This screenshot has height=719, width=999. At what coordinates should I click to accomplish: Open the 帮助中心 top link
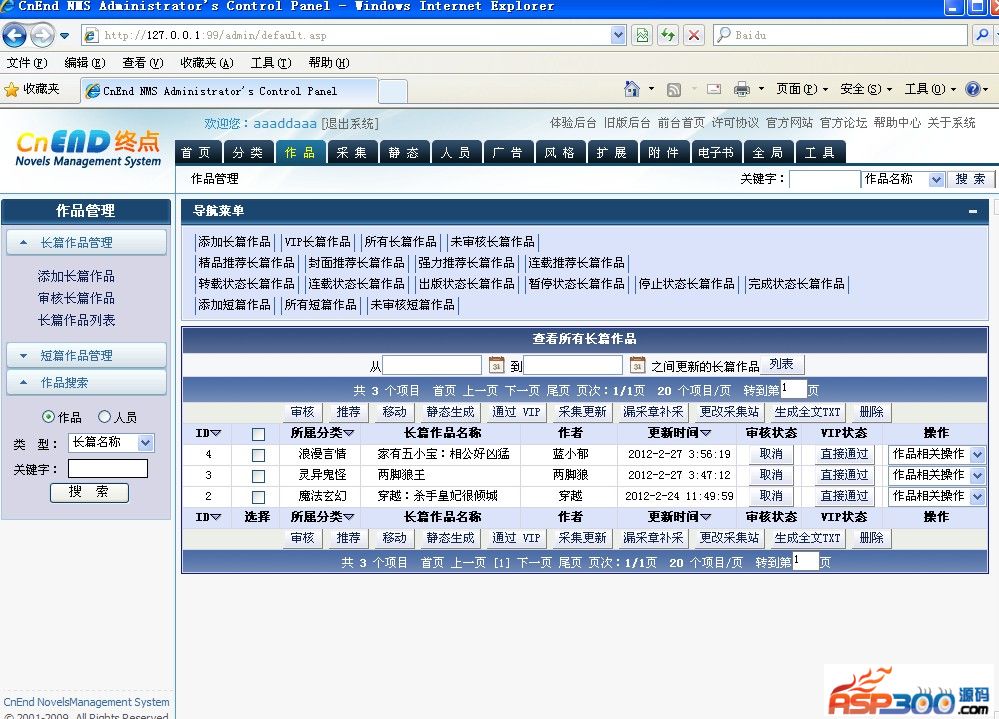897,123
